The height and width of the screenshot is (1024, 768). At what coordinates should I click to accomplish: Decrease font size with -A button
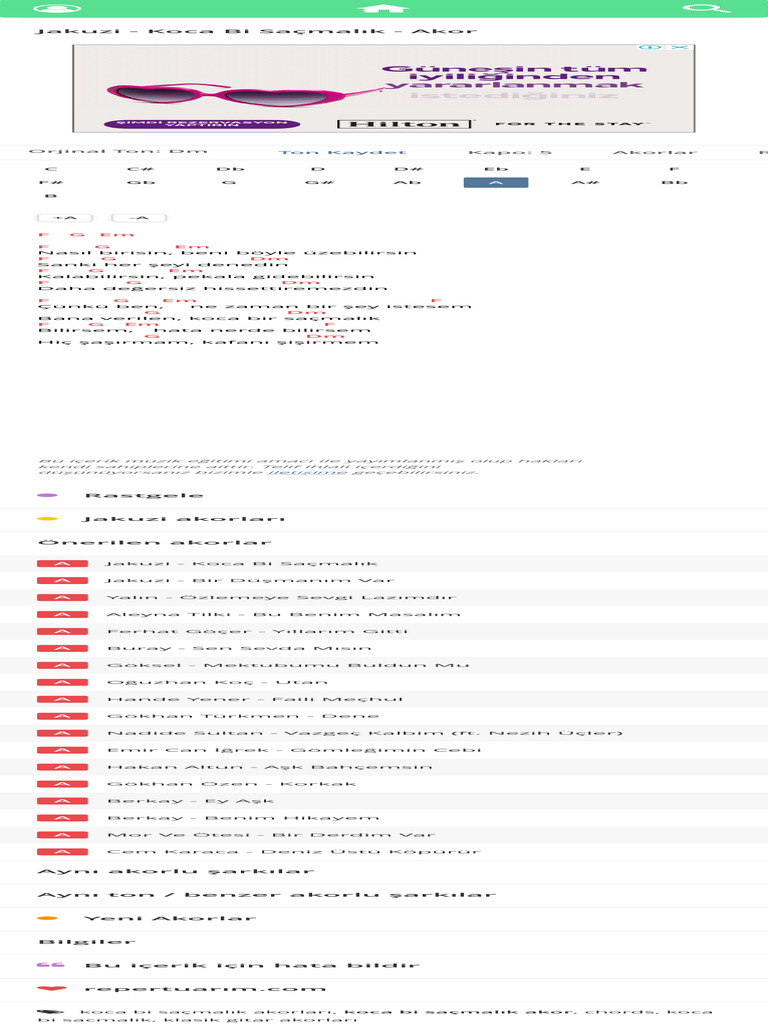click(139, 217)
